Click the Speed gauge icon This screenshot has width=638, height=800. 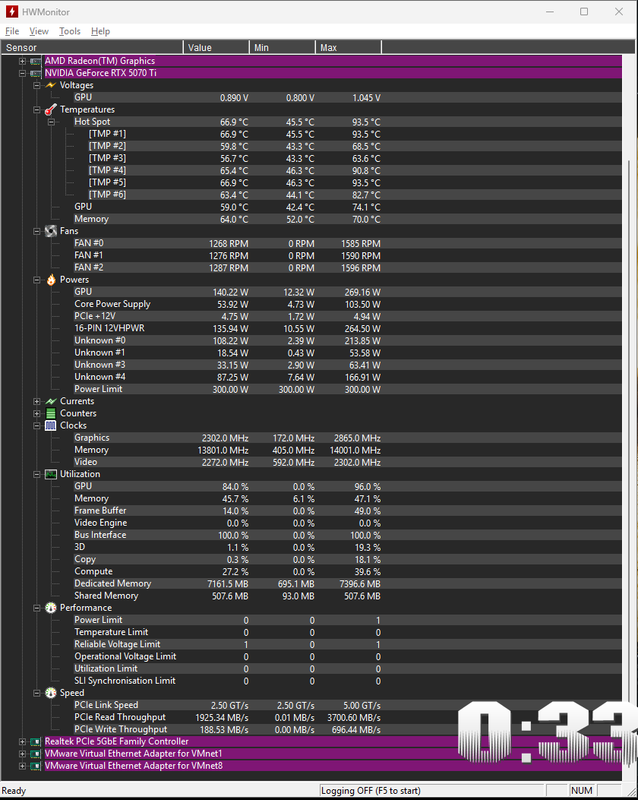(x=51, y=693)
